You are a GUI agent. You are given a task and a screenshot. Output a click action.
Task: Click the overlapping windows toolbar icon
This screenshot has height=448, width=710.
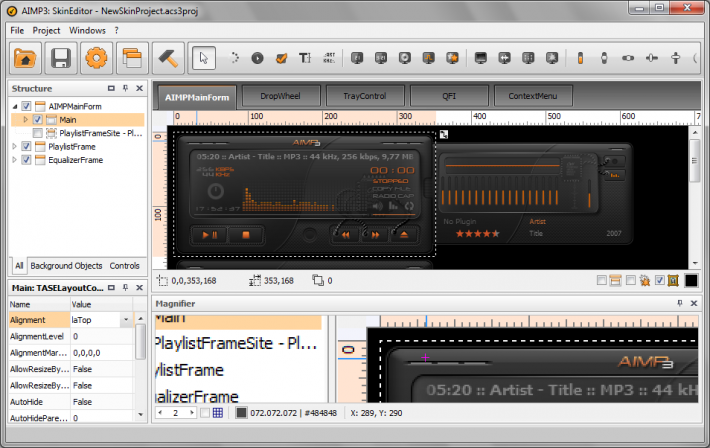[x=132, y=58]
